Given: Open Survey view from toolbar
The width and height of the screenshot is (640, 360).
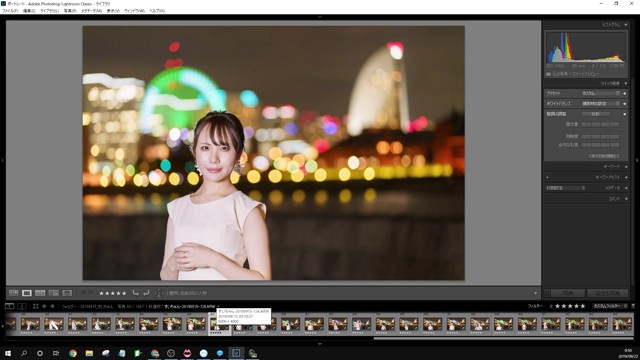Looking at the screenshot, I should coord(53,293).
